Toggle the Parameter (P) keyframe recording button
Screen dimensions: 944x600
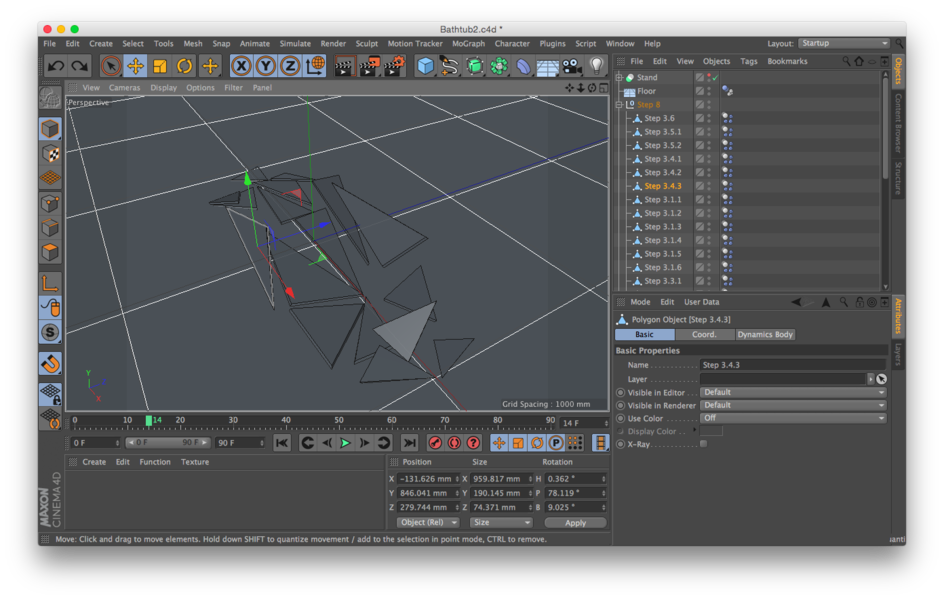coord(556,443)
